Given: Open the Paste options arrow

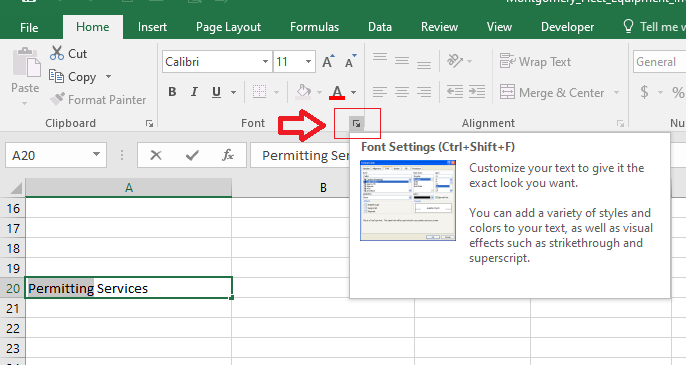Looking at the screenshot, I should coord(25,103).
